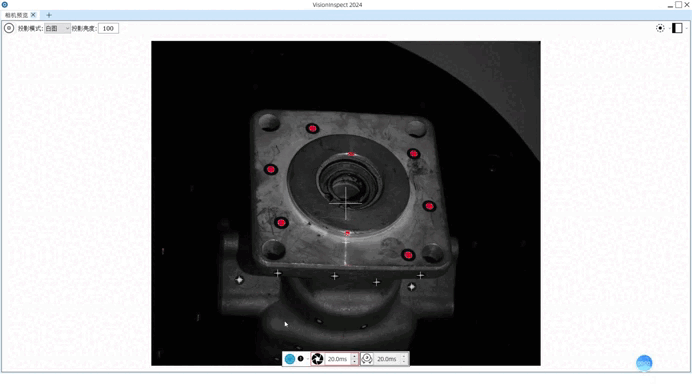Click the circular target icon in toolbar
Screen dimensions: 692x388
[9, 28]
